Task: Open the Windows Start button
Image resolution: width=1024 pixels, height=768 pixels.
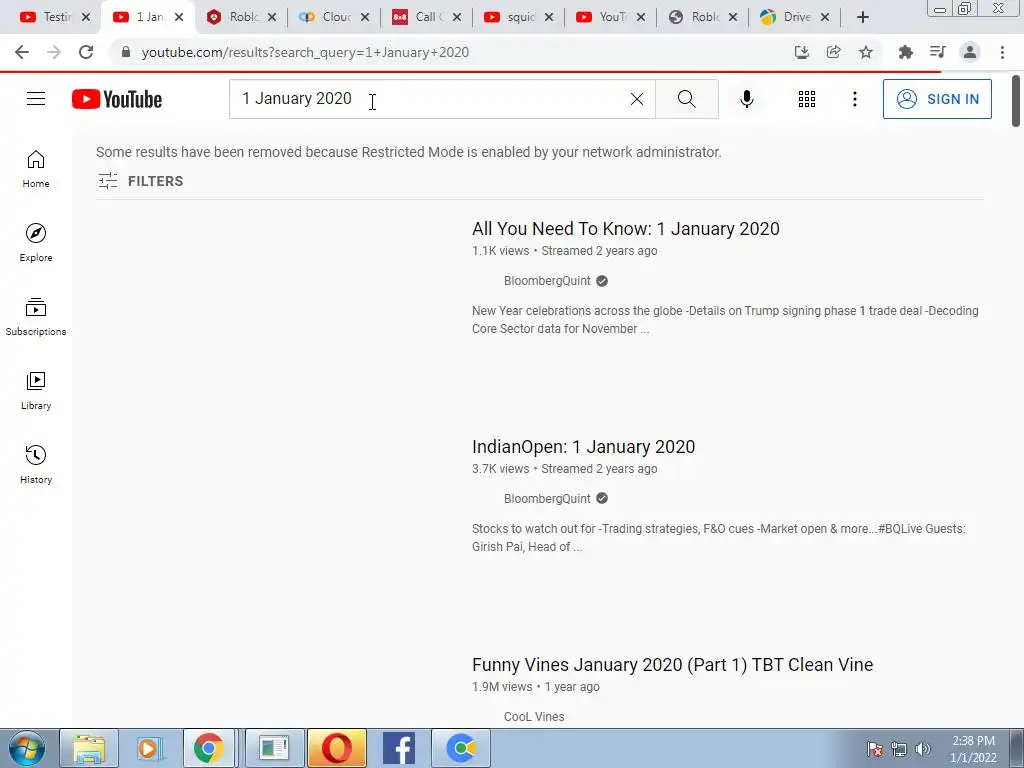Action: coord(26,748)
